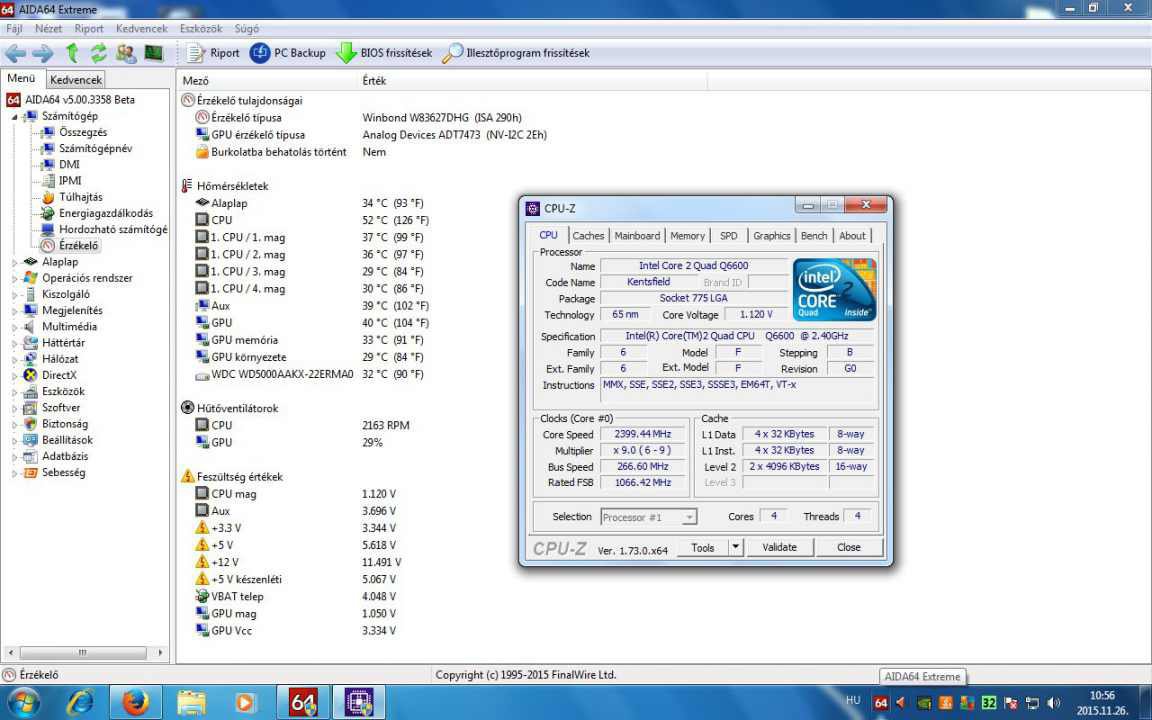Expand the Multimédia tree node

tap(14, 327)
